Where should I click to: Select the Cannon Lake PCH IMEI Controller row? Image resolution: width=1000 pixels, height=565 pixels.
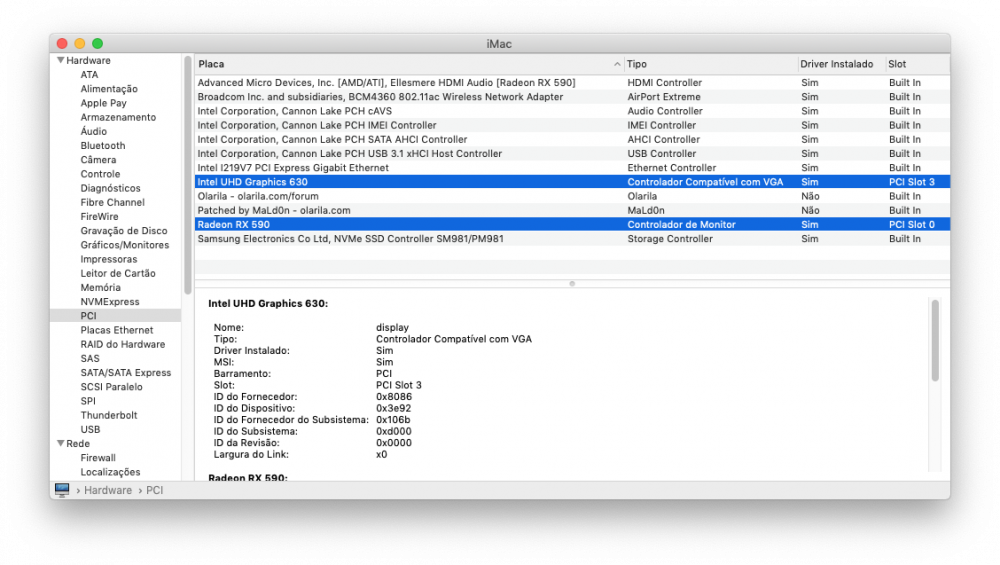point(572,125)
